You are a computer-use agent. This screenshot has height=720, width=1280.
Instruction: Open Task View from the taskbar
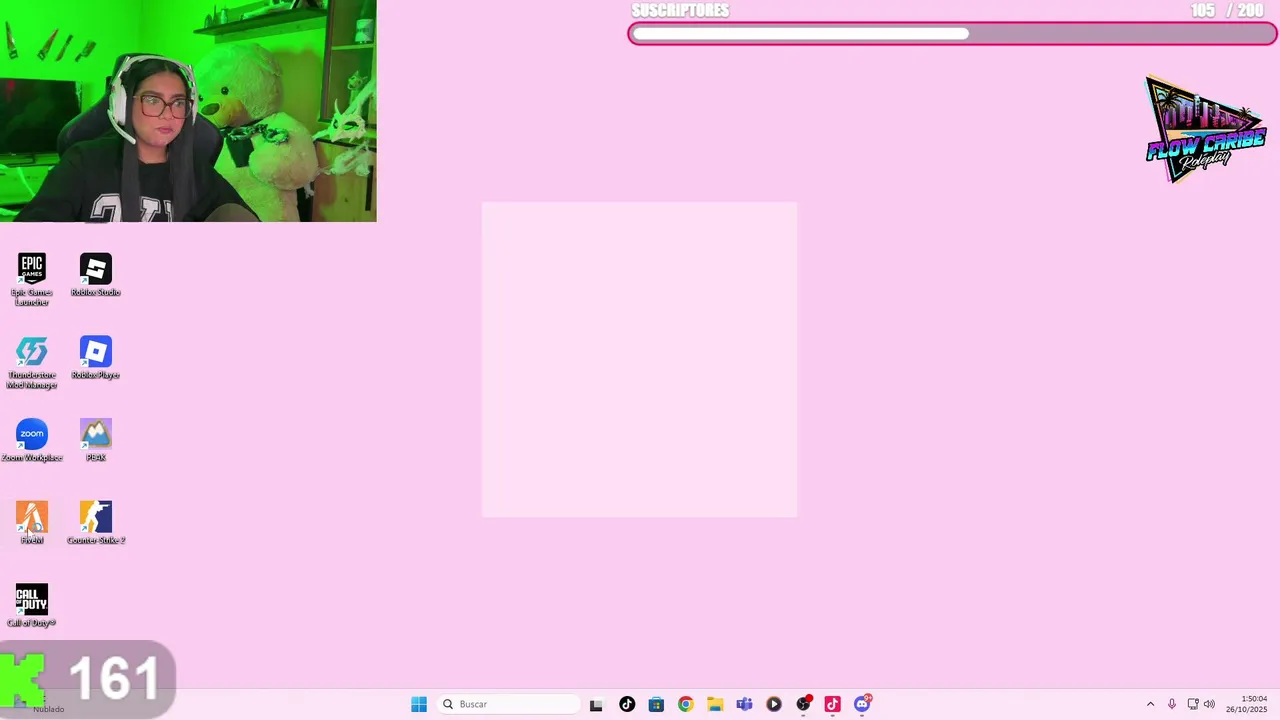[x=596, y=704]
